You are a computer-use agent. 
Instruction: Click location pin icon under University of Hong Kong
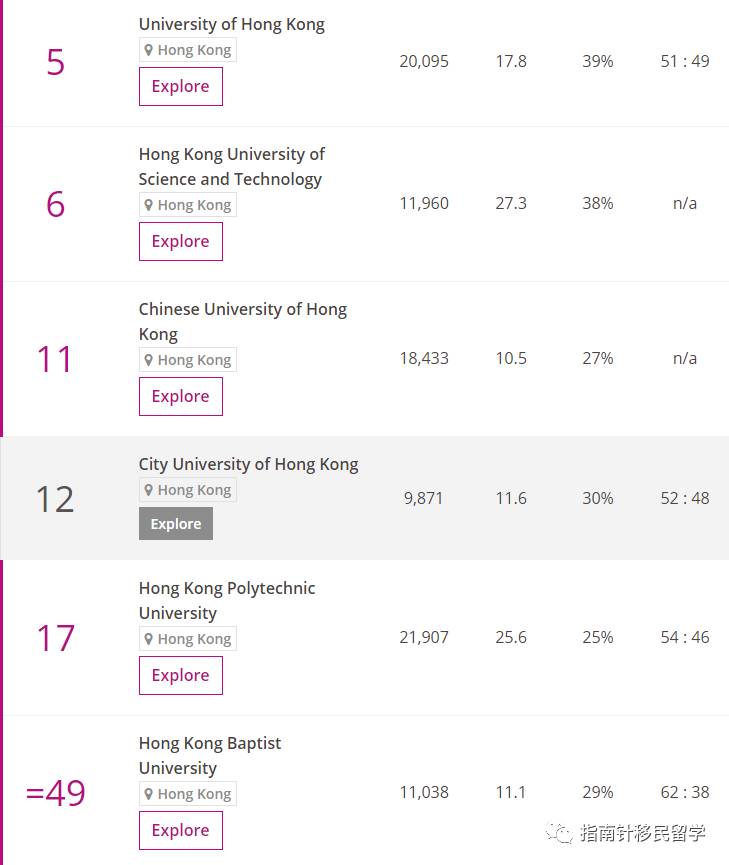click(148, 50)
